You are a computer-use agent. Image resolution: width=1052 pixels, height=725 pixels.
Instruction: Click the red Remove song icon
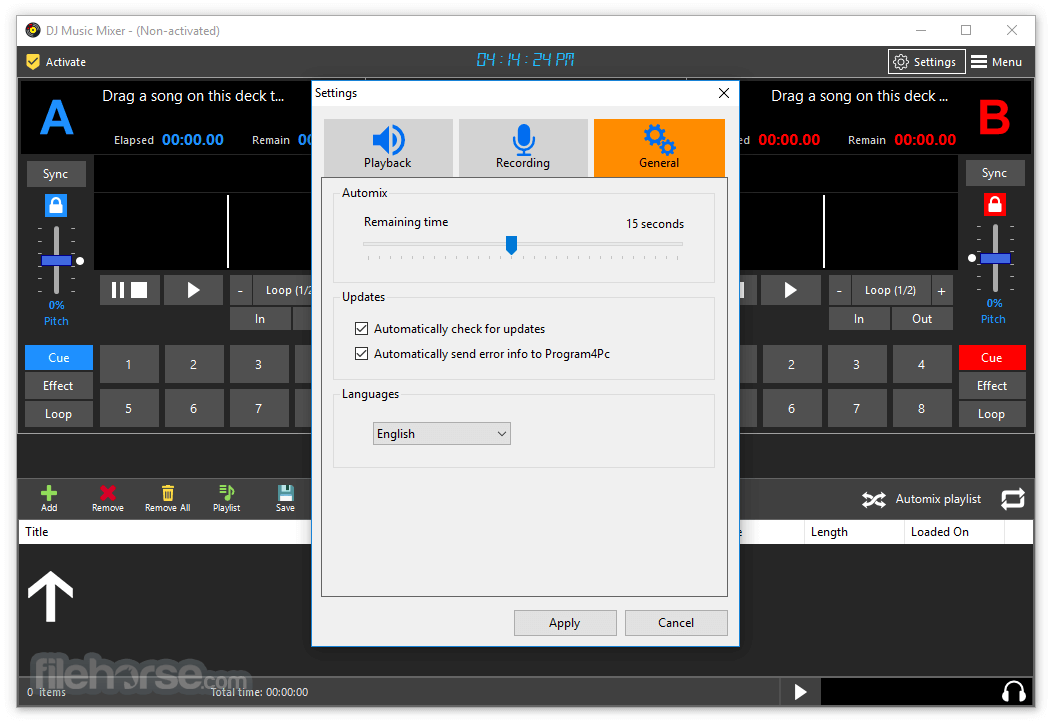[107, 498]
